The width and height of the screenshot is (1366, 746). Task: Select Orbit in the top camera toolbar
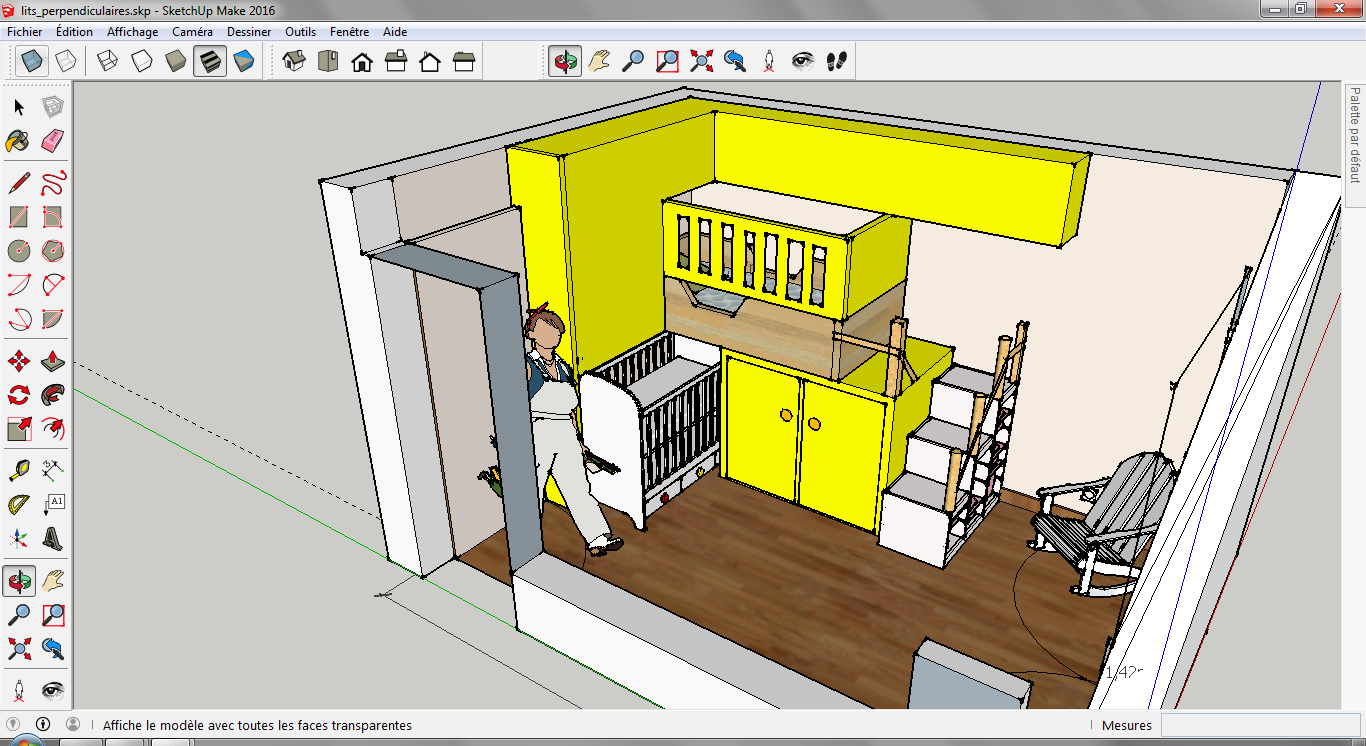[565, 62]
